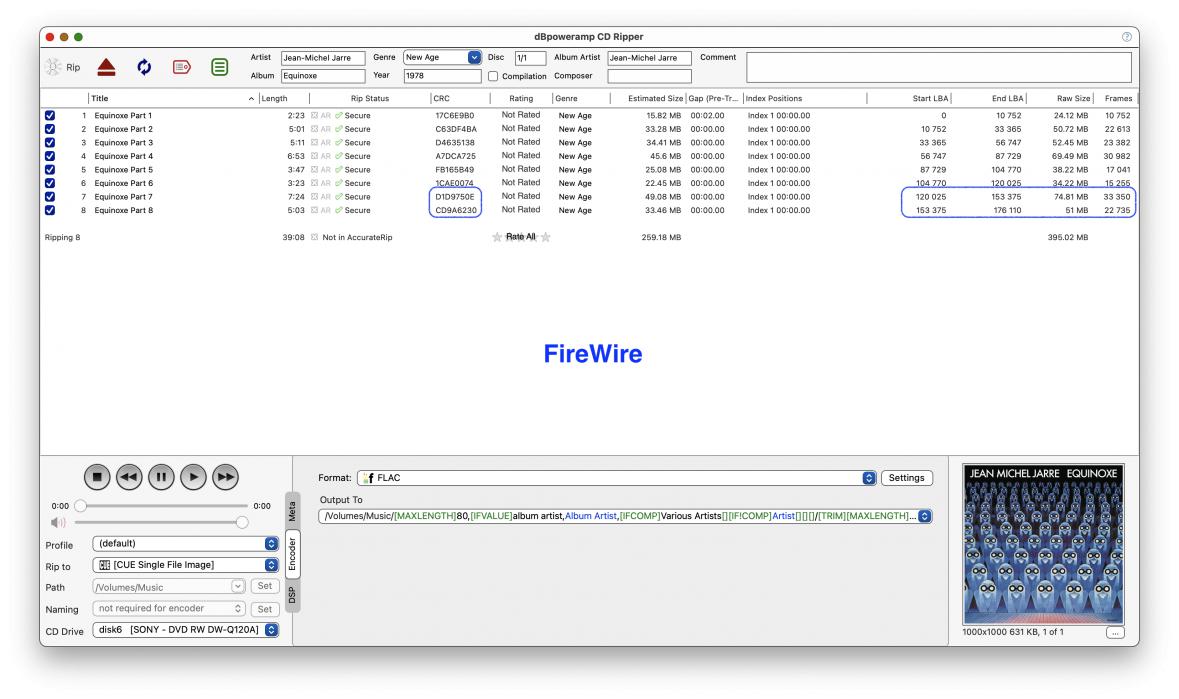The image size is (1179, 699).
Task: Click the blue Refresh disc icon
Action: tap(145, 67)
